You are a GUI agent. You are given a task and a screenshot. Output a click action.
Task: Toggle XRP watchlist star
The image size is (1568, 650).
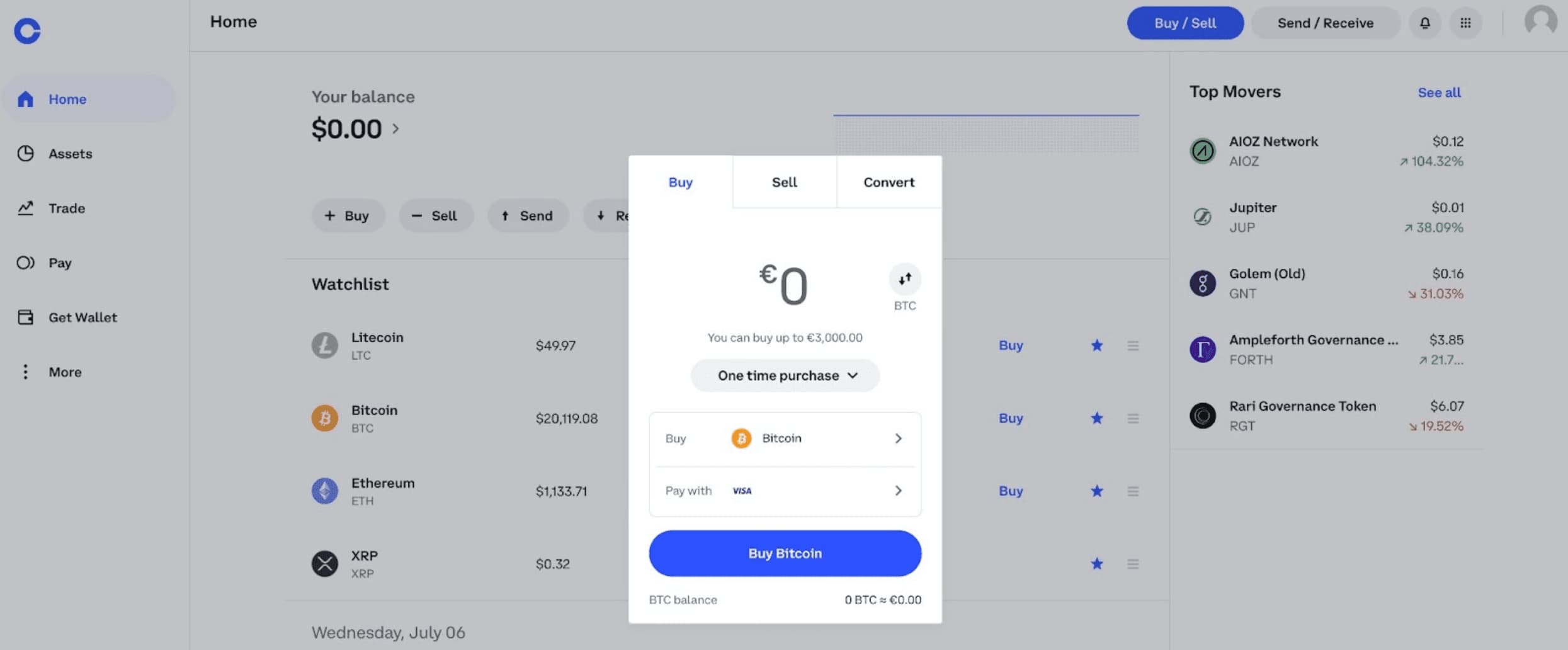(1097, 564)
